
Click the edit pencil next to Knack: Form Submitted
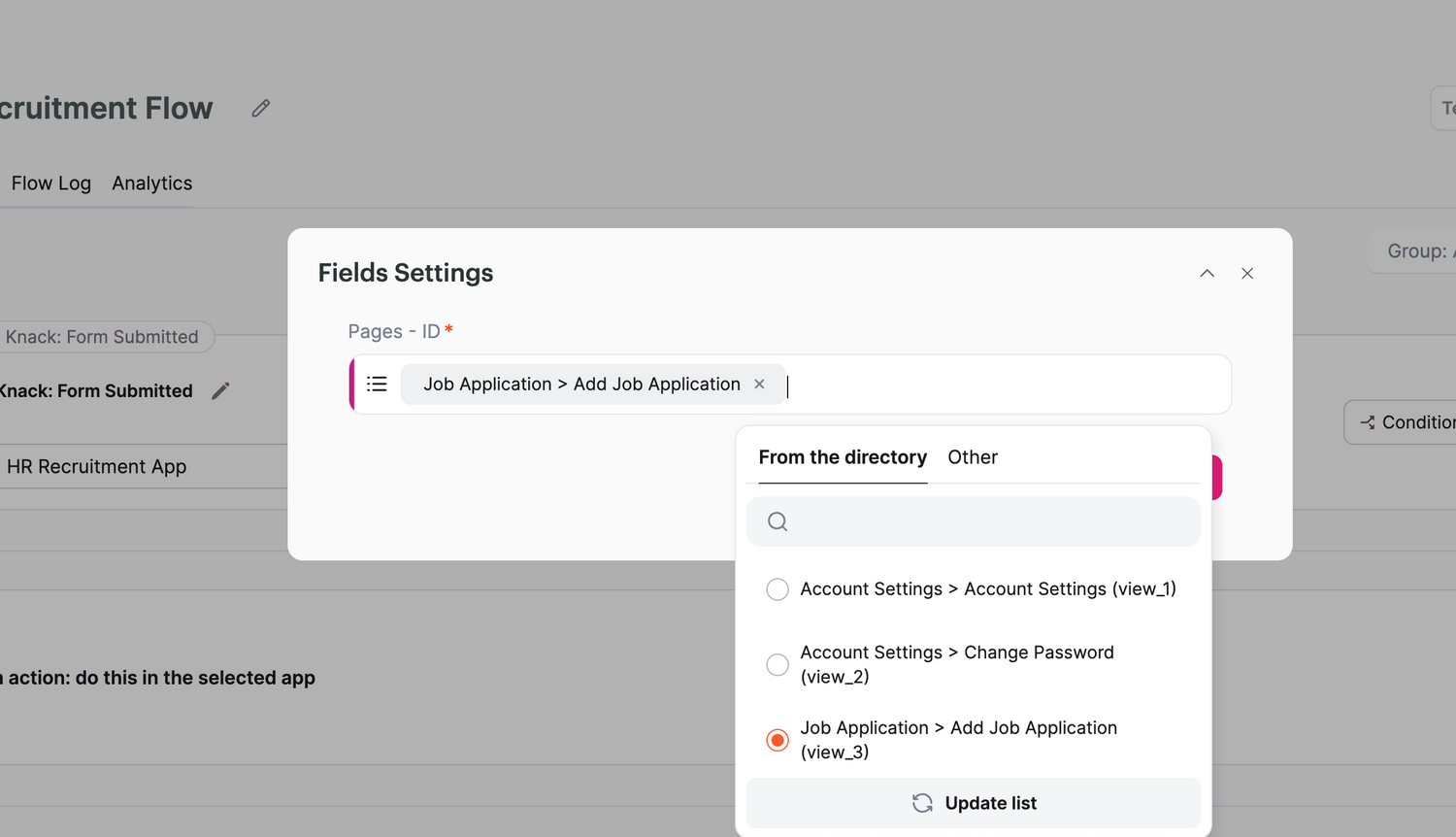pos(221,390)
